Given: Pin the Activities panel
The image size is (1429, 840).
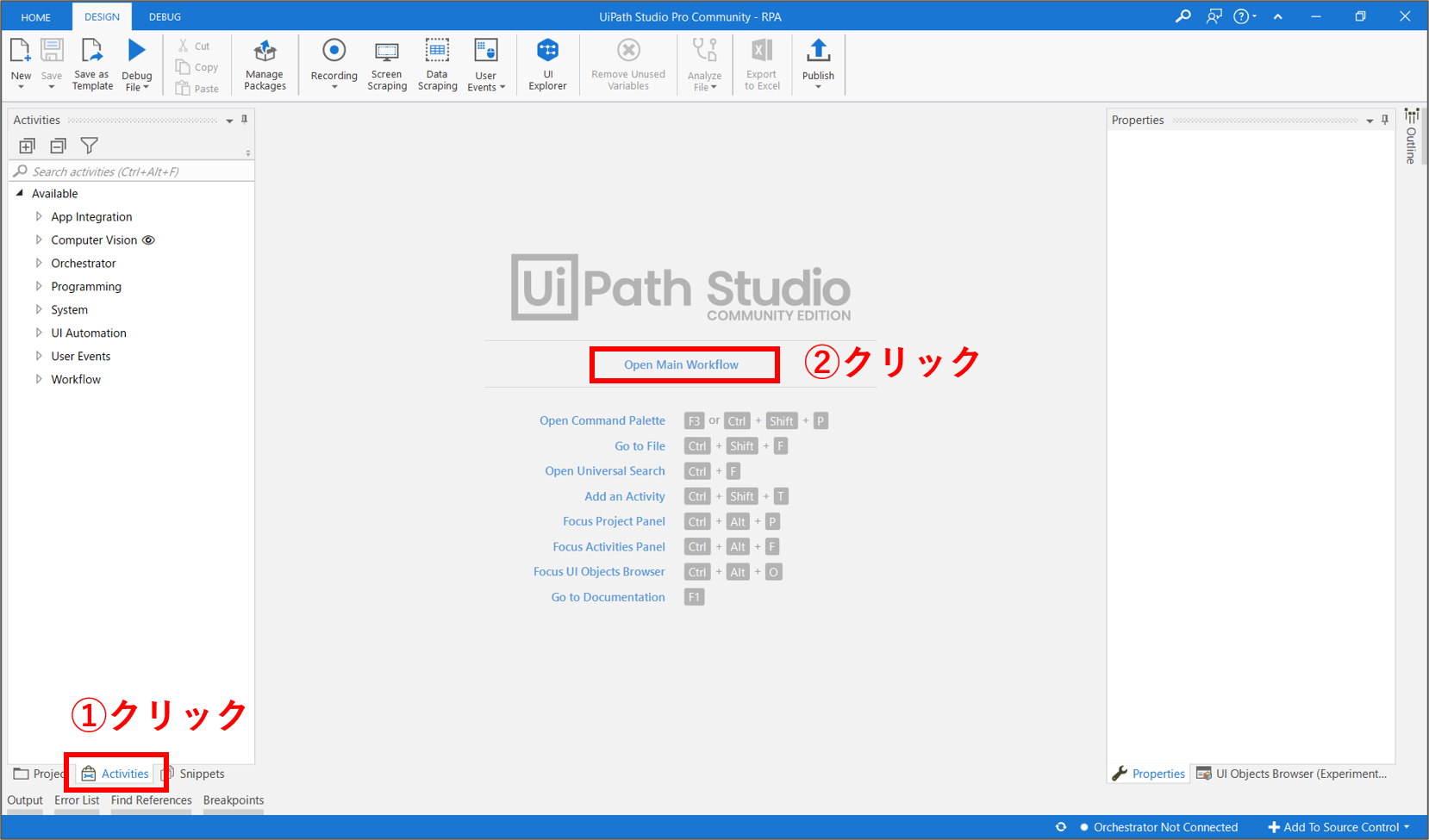Looking at the screenshot, I should pos(245,120).
